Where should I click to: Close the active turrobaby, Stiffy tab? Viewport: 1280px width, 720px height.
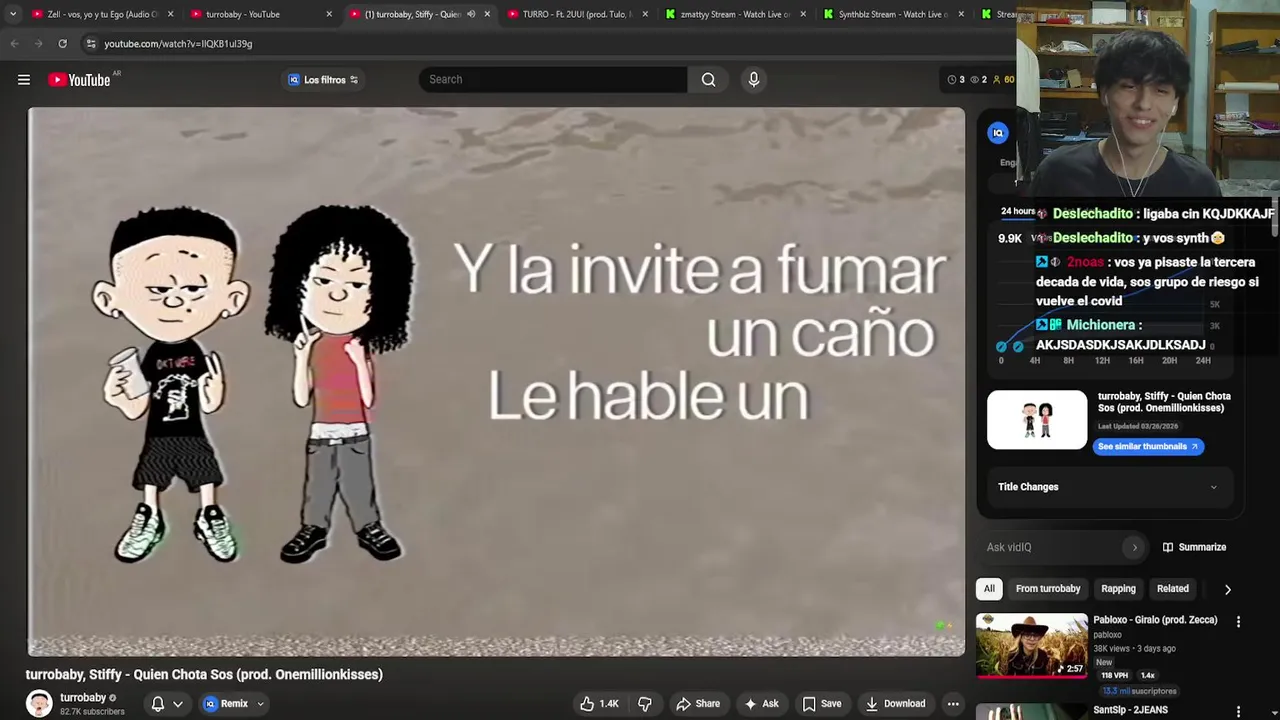tap(487, 14)
